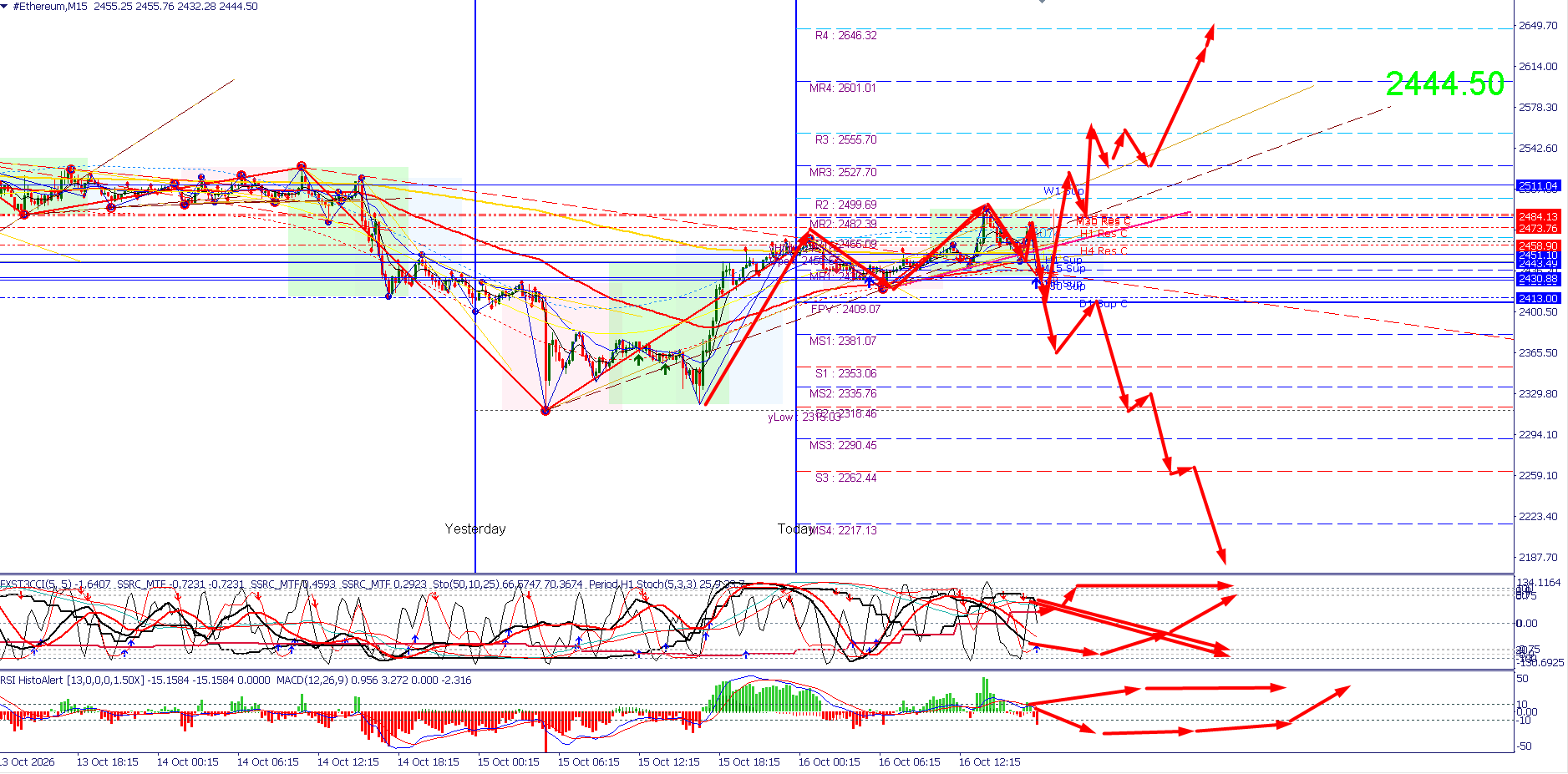Click the R2 : 2499.69 pivot label
This screenshot has height=774, width=1568.
(x=846, y=205)
